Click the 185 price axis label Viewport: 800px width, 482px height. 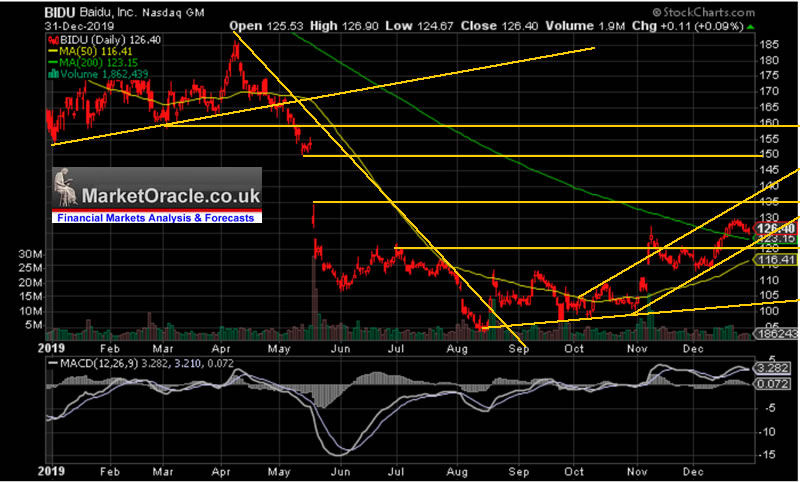pos(768,44)
